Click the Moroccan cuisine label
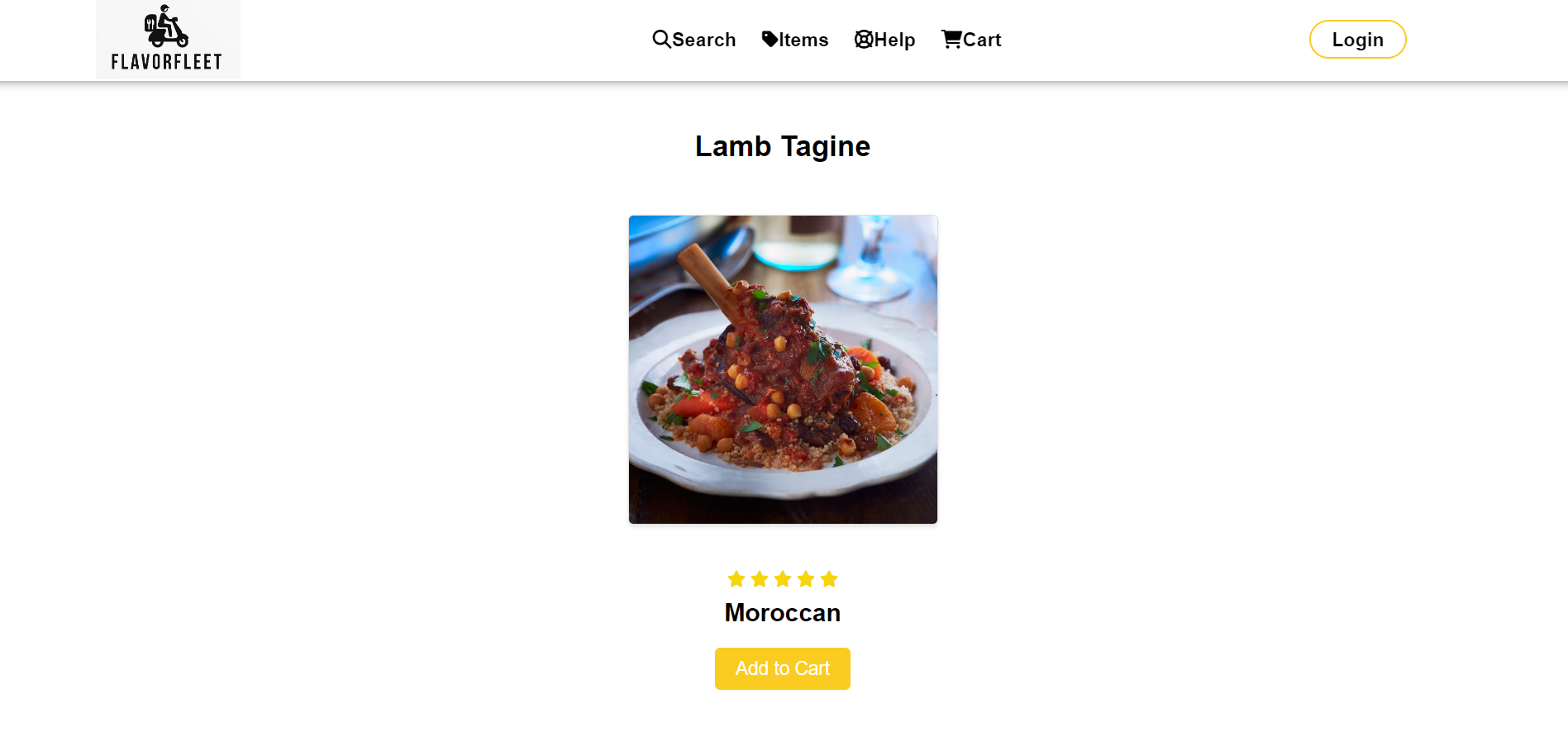The height and width of the screenshot is (732, 1568). 783,613
